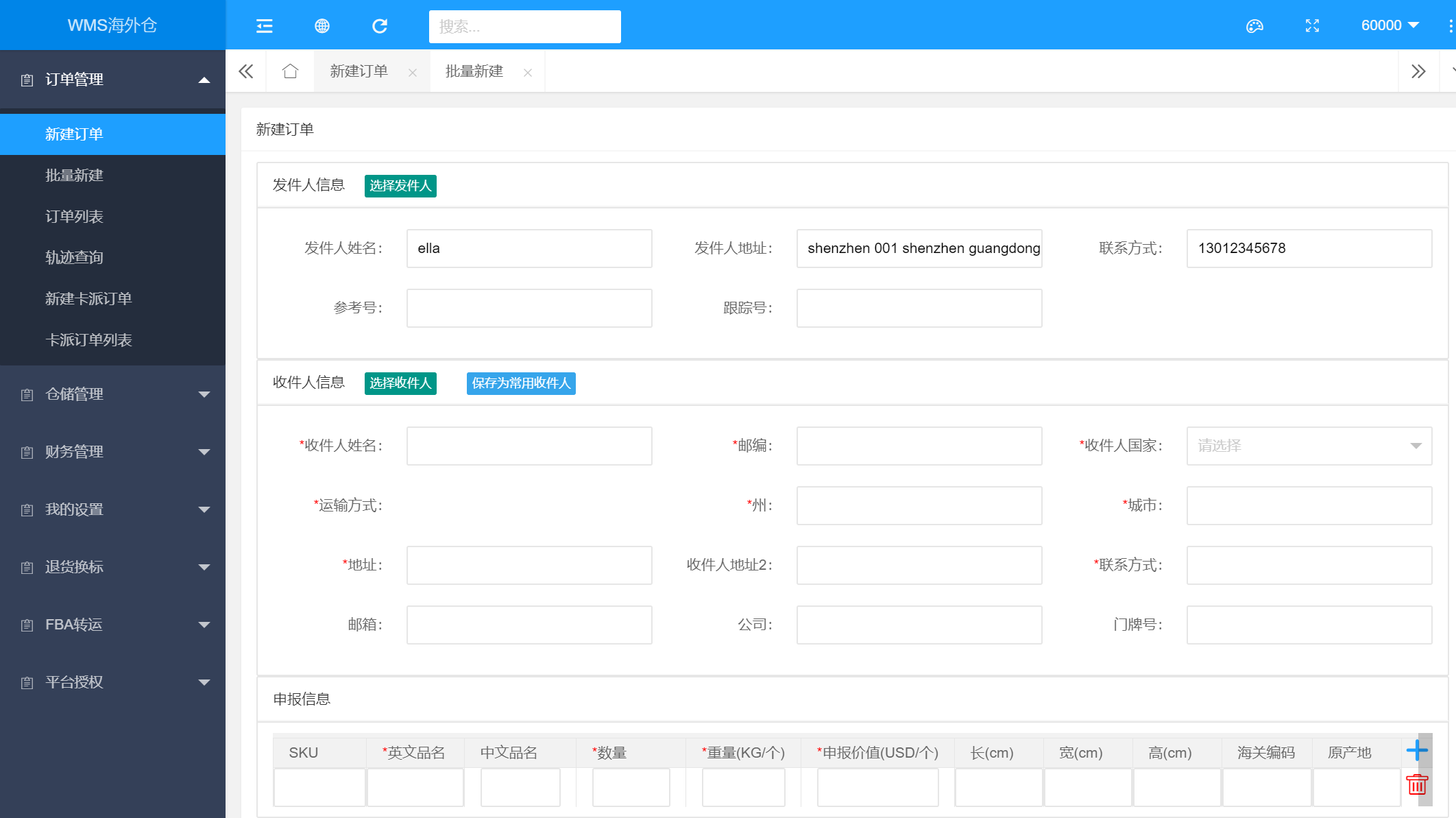Viewport: 1456px width, 818px height.
Task: Switch to the 批量新建 tab
Action: click(x=474, y=71)
